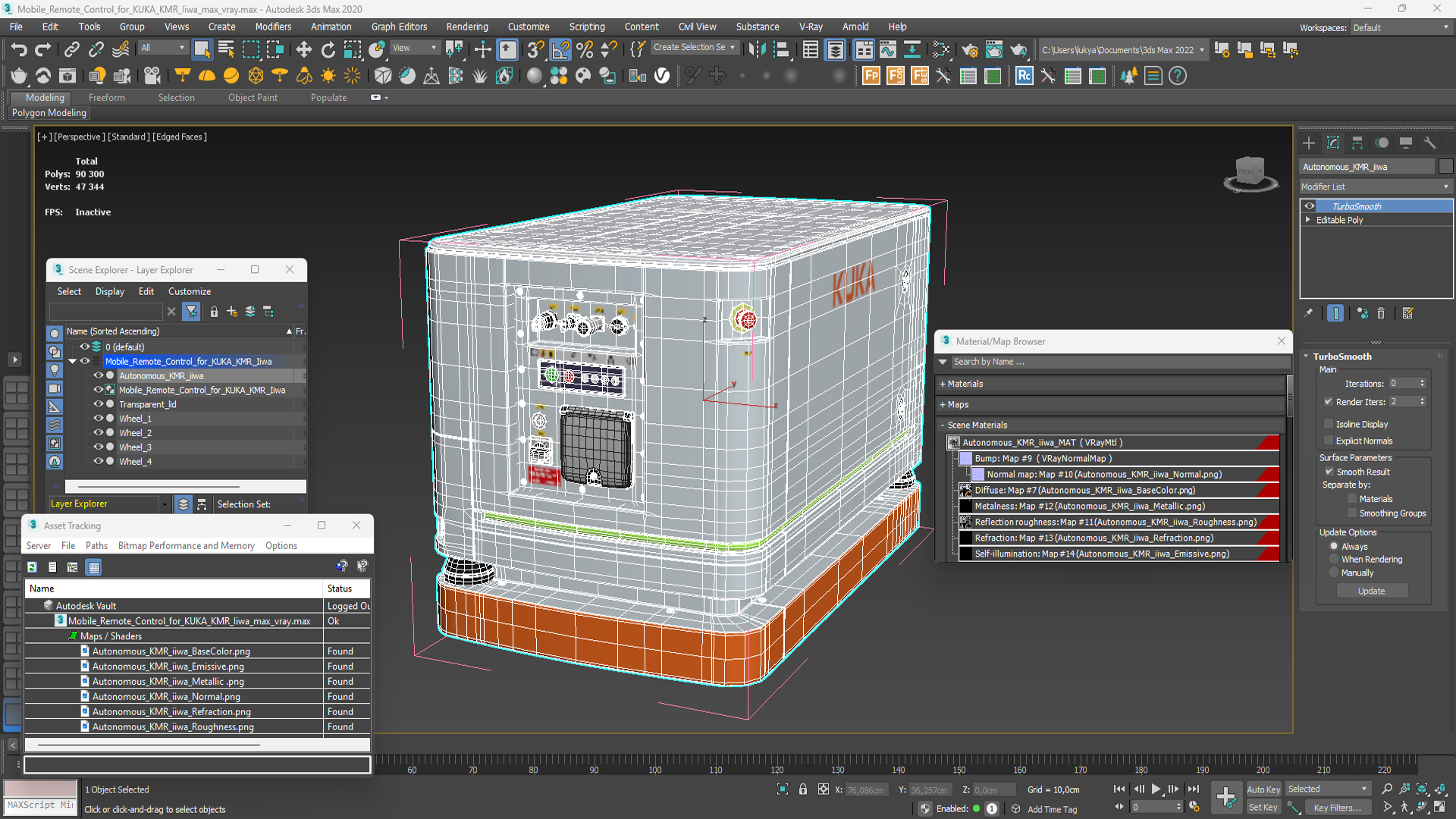
Task: Configure modifier sets icon
Action: pyautogui.click(x=1408, y=313)
